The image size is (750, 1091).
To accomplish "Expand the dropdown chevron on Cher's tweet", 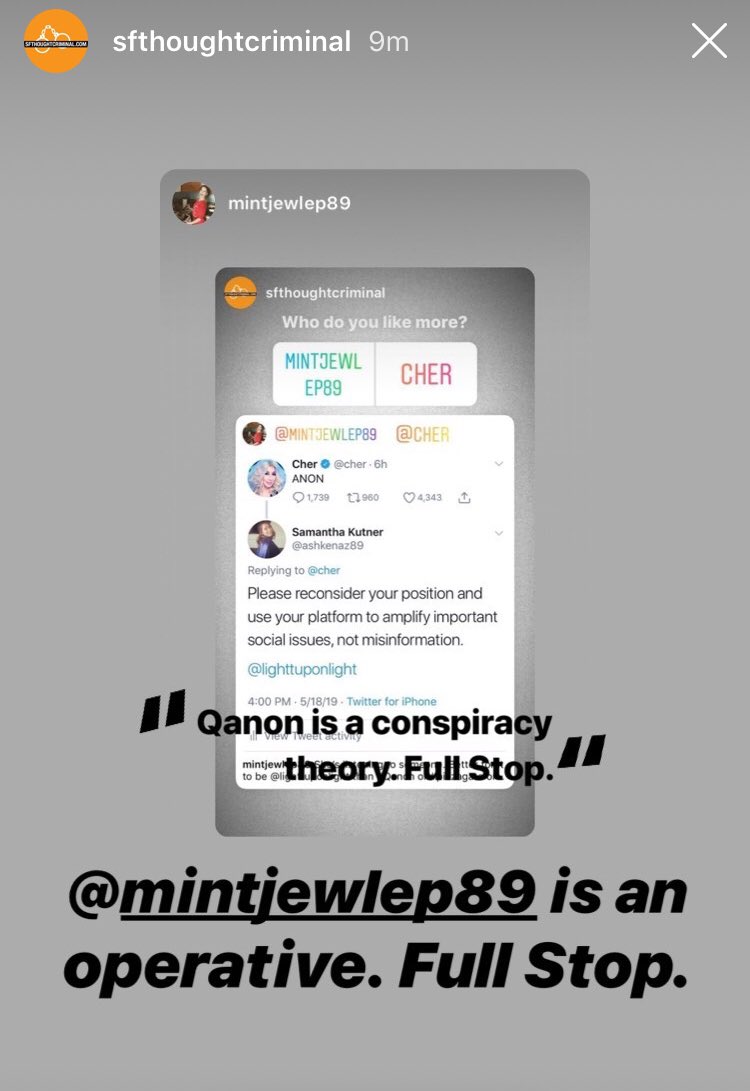I will (498, 464).
